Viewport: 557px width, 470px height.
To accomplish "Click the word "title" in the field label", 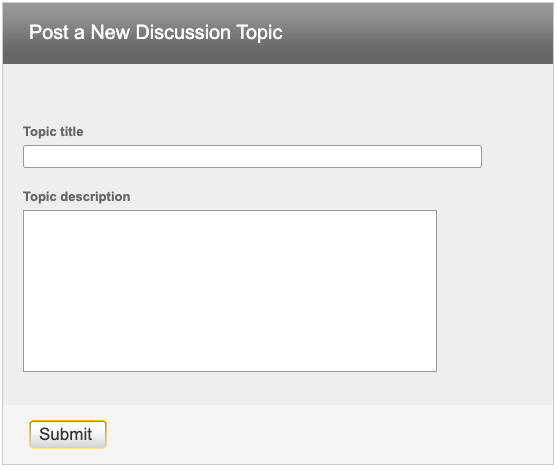I will coord(72,131).
